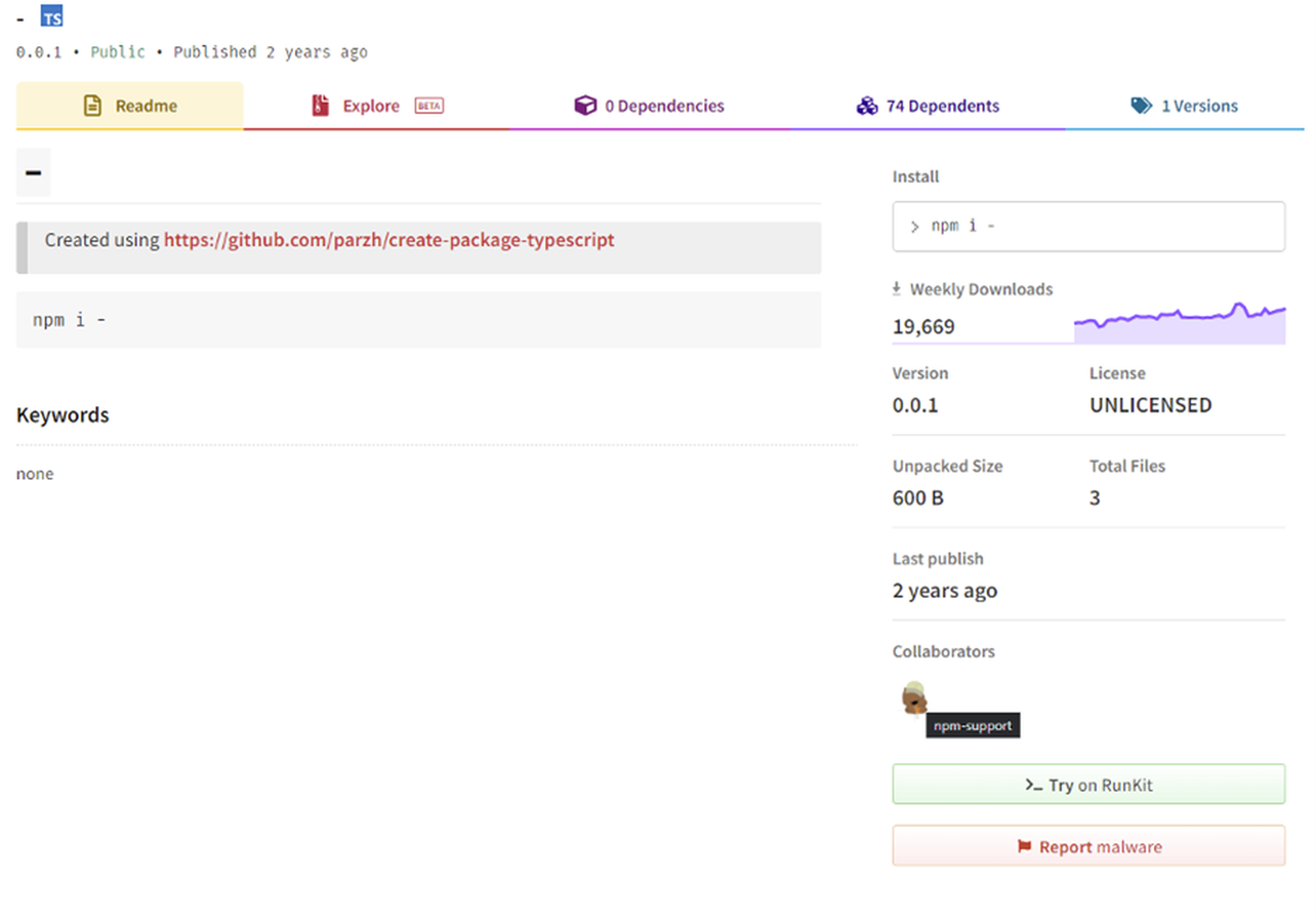Click the Readme document icon
1316x918 pixels.
(92, 106)
